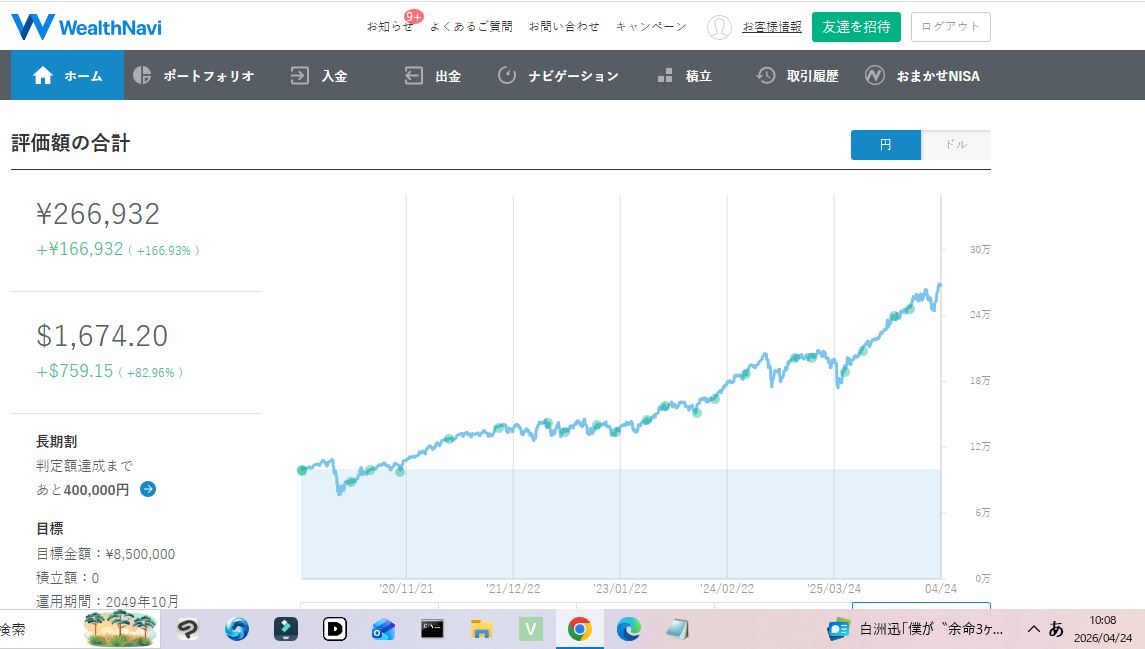The image size is (1145, 649).
Task: Click the WealthNavi logo
Action: pyautogui.click(x=86, y=27)
